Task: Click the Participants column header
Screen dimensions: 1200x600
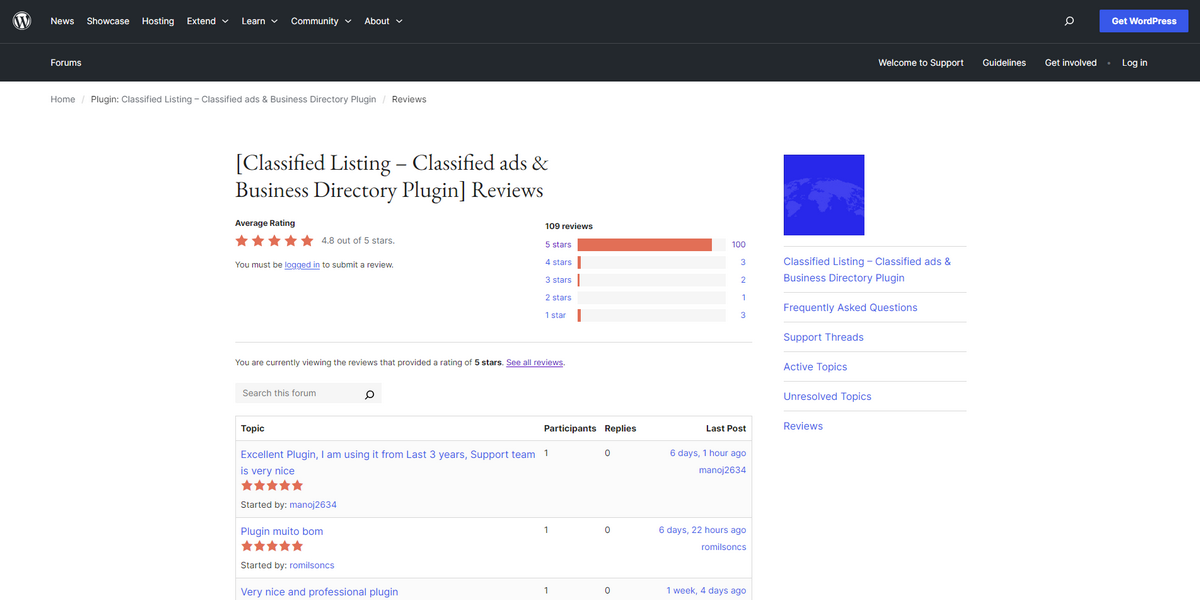Action: 570,428
